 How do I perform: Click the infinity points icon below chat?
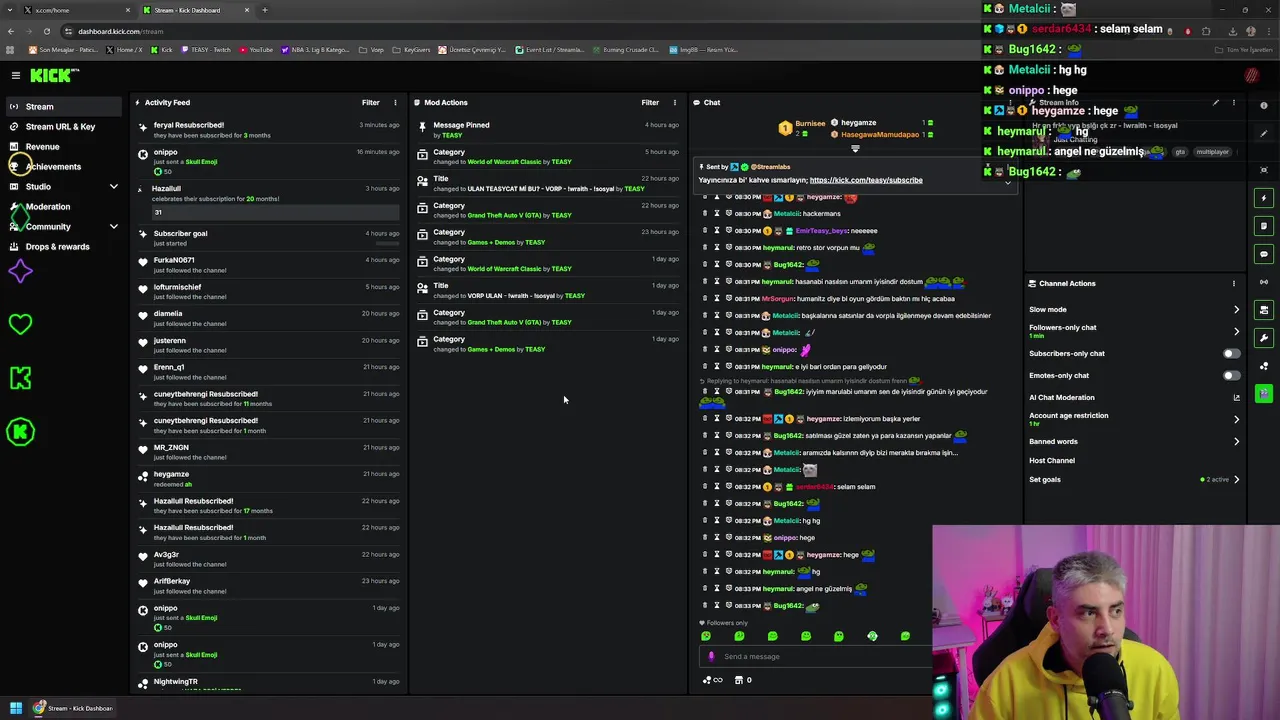click(x=713, y=680)
